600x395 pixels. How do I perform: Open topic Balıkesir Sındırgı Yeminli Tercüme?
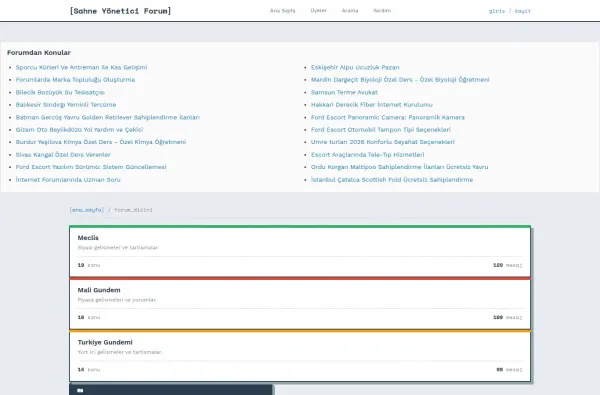coord(66,104)
